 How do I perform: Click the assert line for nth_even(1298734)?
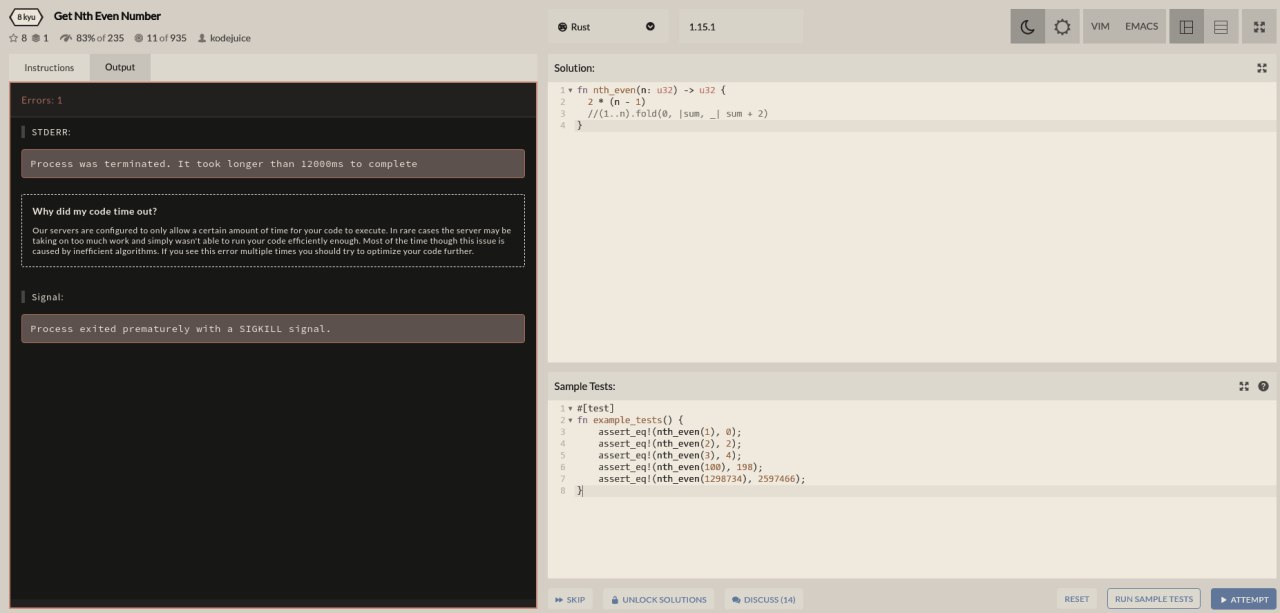[x=701, y=479]
